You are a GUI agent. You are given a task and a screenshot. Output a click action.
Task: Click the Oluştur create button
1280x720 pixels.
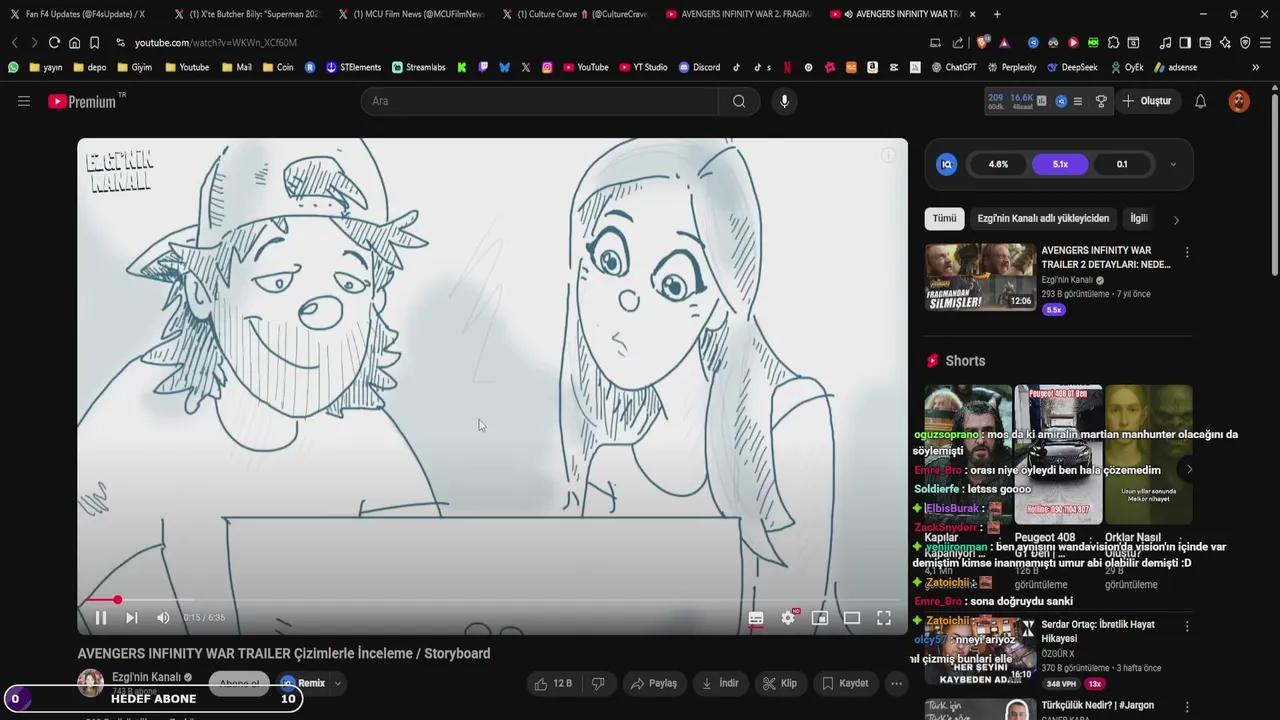click(x=1147, y=101)
